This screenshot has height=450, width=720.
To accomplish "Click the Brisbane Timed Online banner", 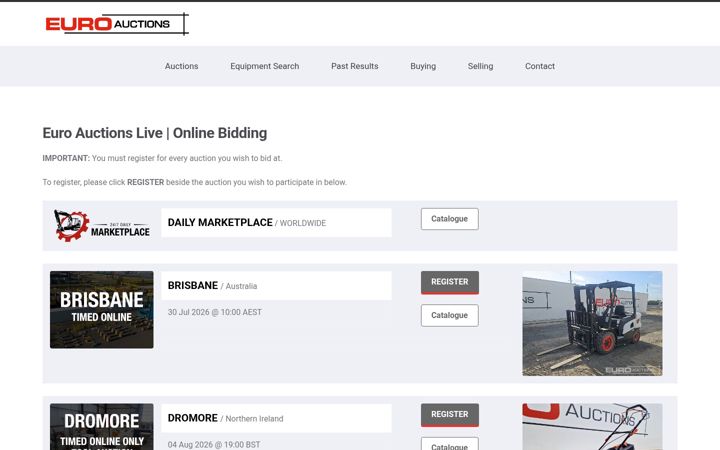I will [101, 309].
